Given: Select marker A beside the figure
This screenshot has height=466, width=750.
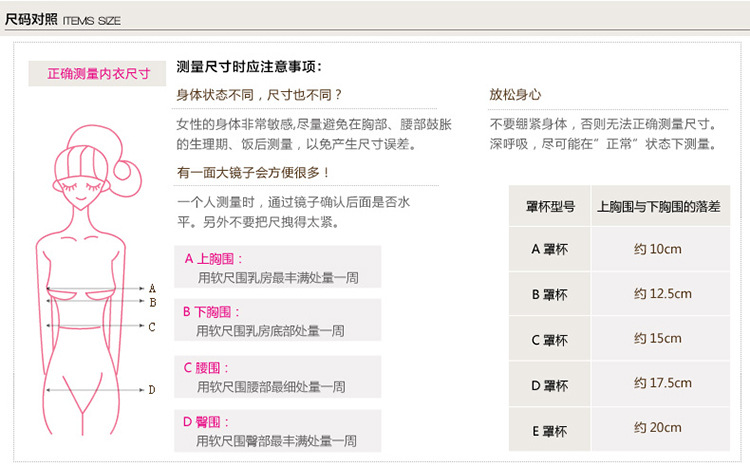Looking at the screenshot, I should click(152, 288).
